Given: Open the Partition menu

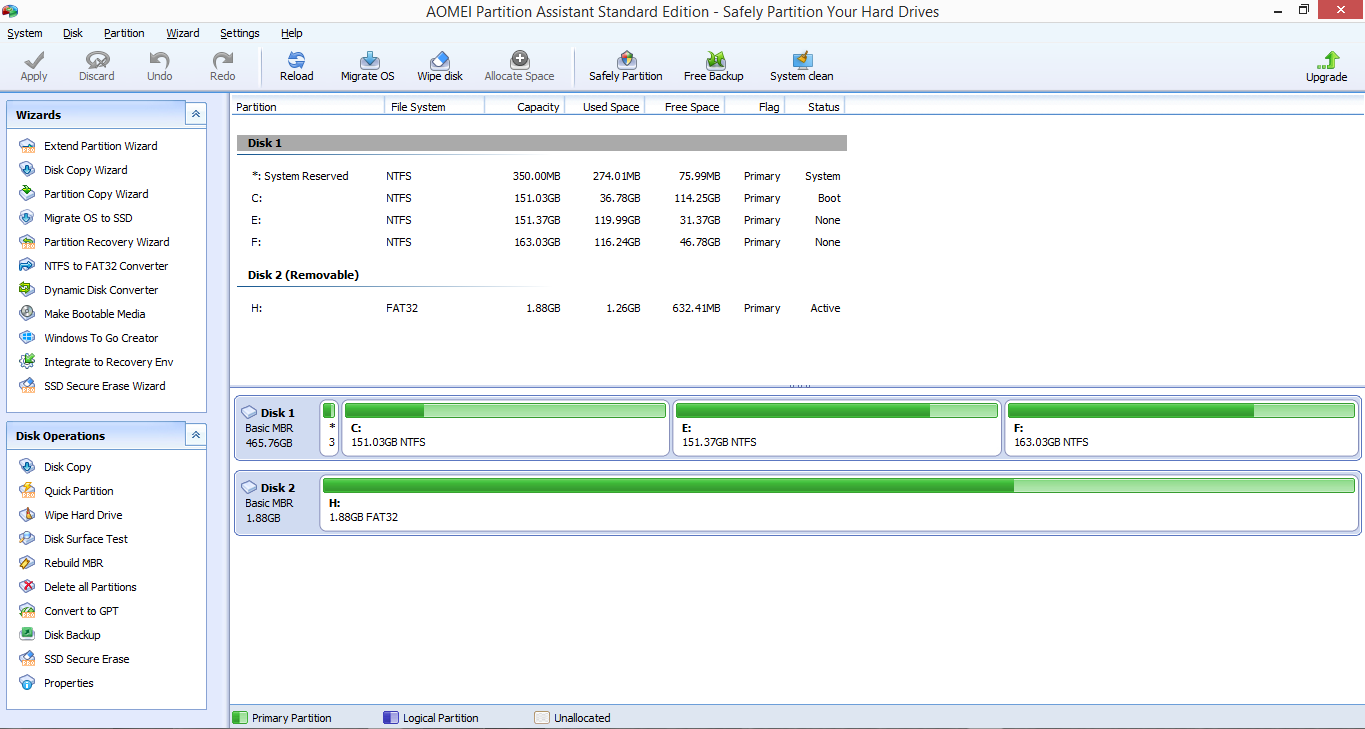Looking at the screenshot, I should point(124,33).
